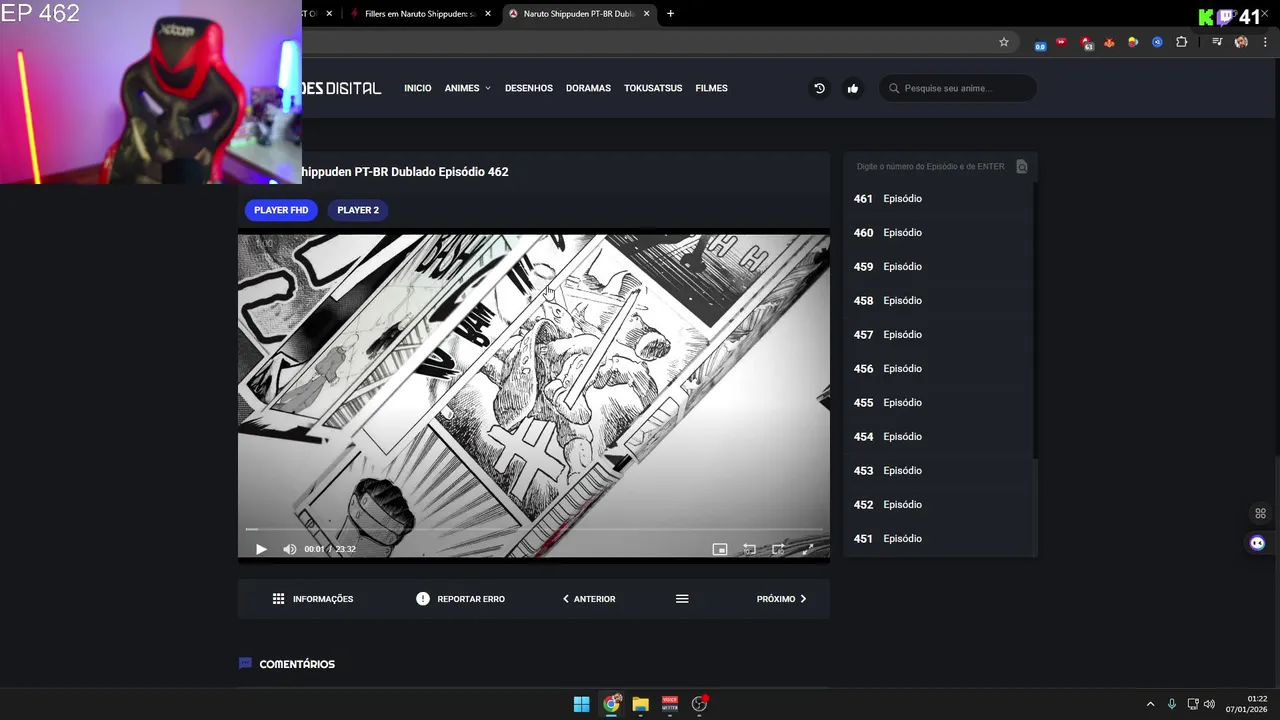This screenshot has height=720, width=1280.
Task: Open INICIO menu item
Action: coord(418,88)
